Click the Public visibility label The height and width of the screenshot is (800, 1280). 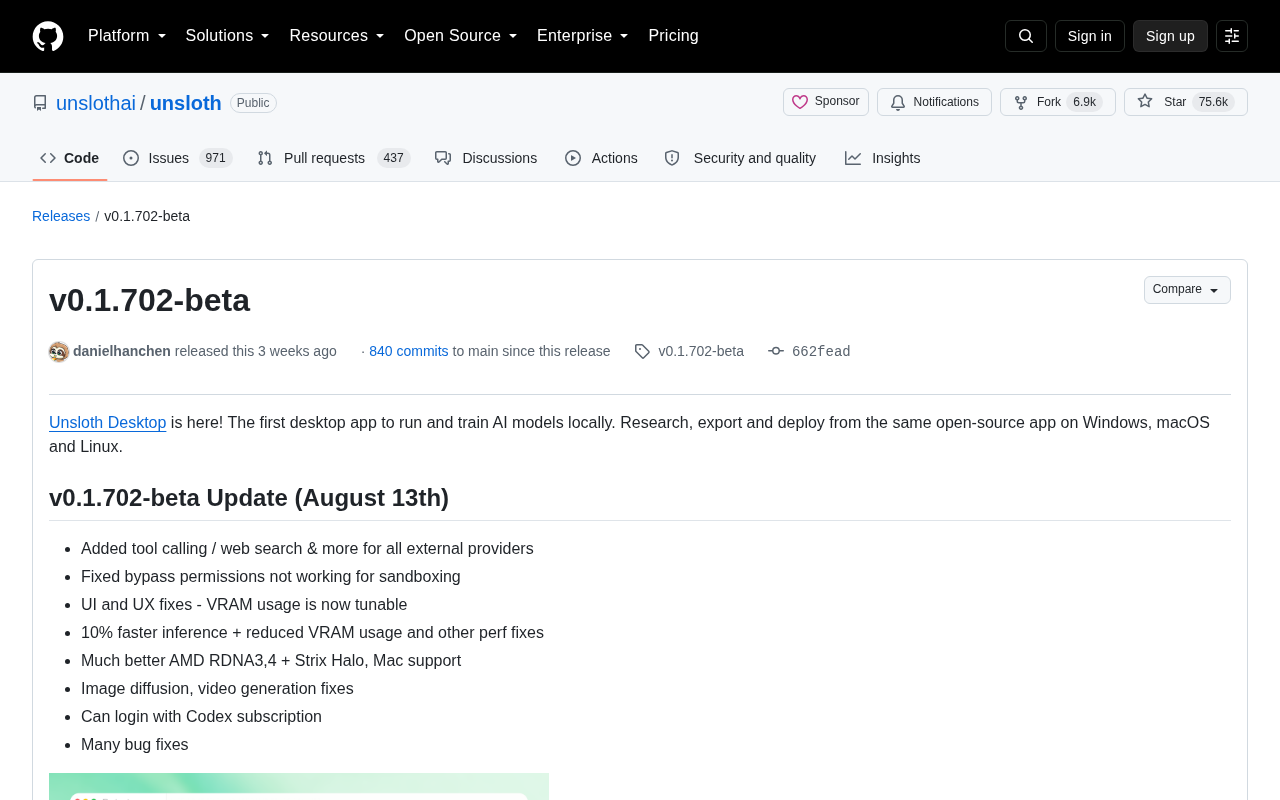coord(253,103)
